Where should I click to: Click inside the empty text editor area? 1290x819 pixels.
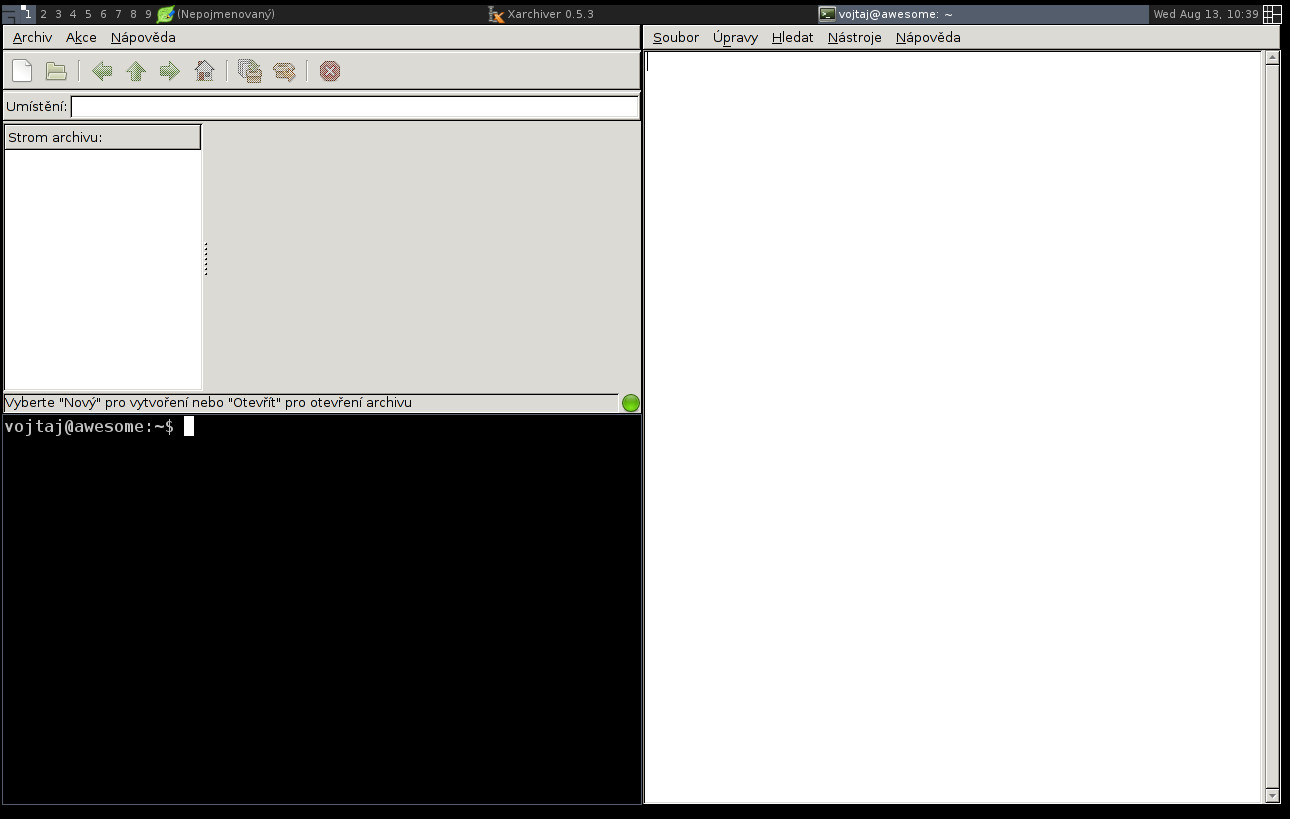point(954,427)
